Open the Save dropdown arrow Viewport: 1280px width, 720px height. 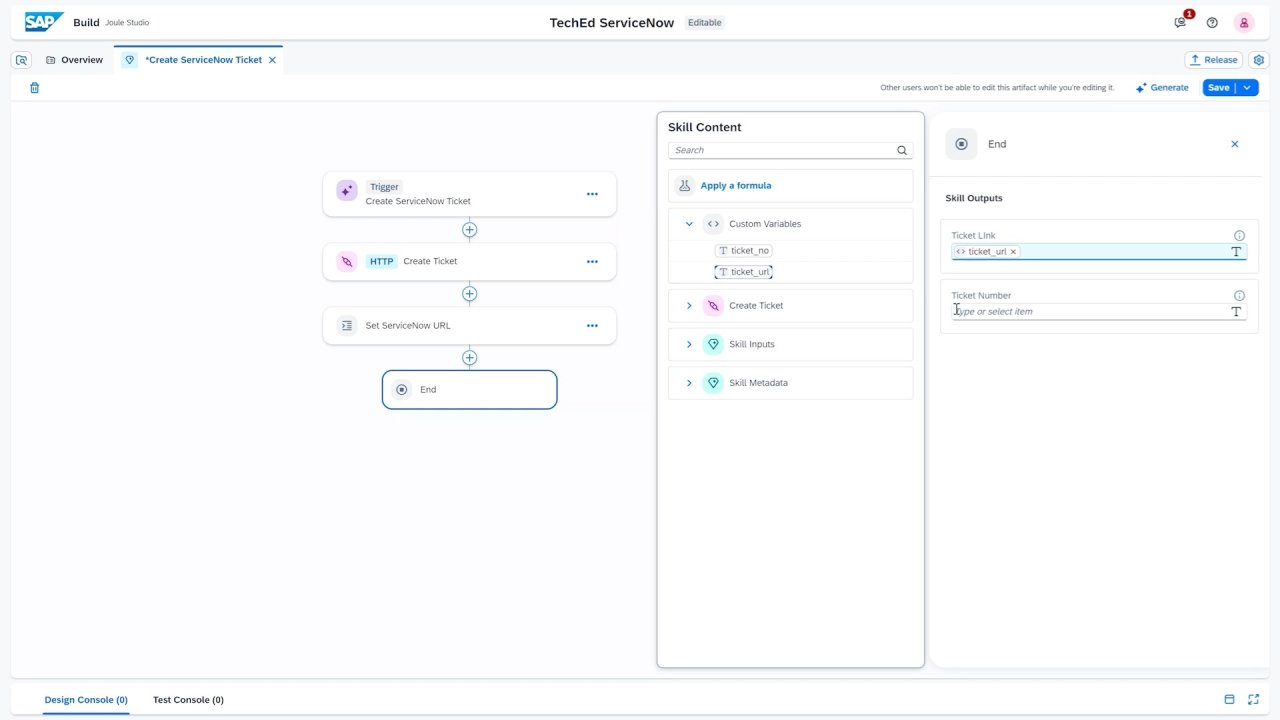[1247, 88]
